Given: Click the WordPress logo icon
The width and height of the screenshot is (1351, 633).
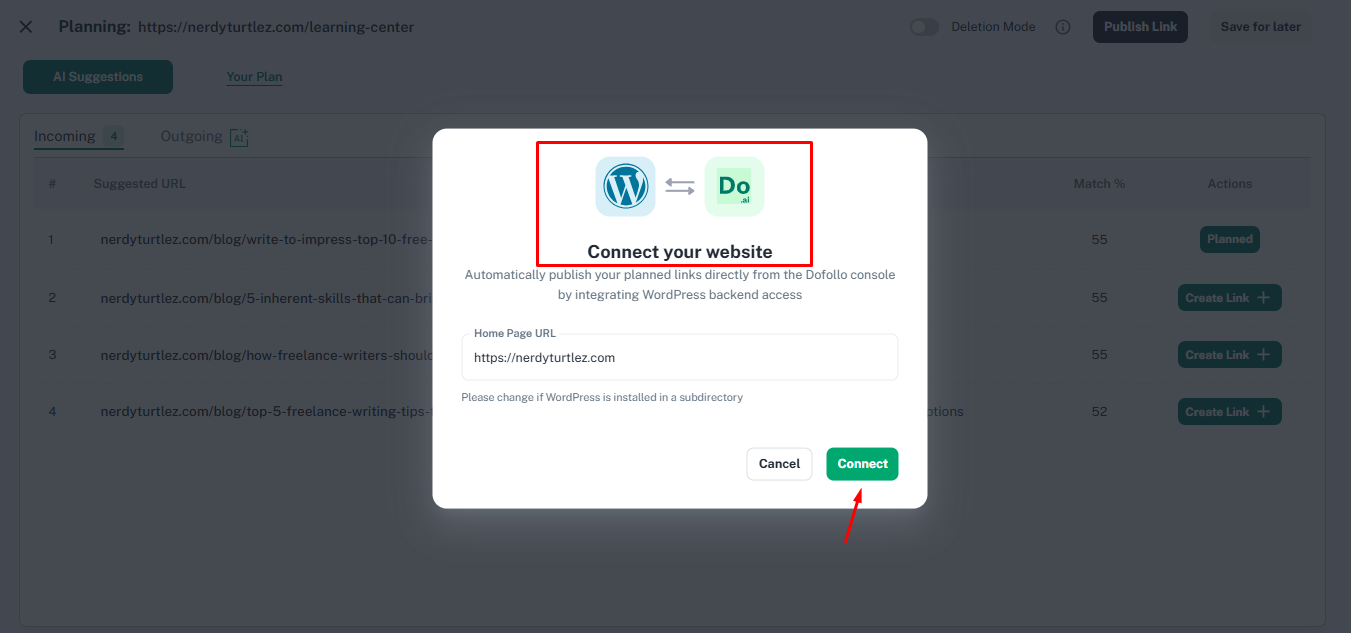Looking at the screenshot, I should coord(626,186).
